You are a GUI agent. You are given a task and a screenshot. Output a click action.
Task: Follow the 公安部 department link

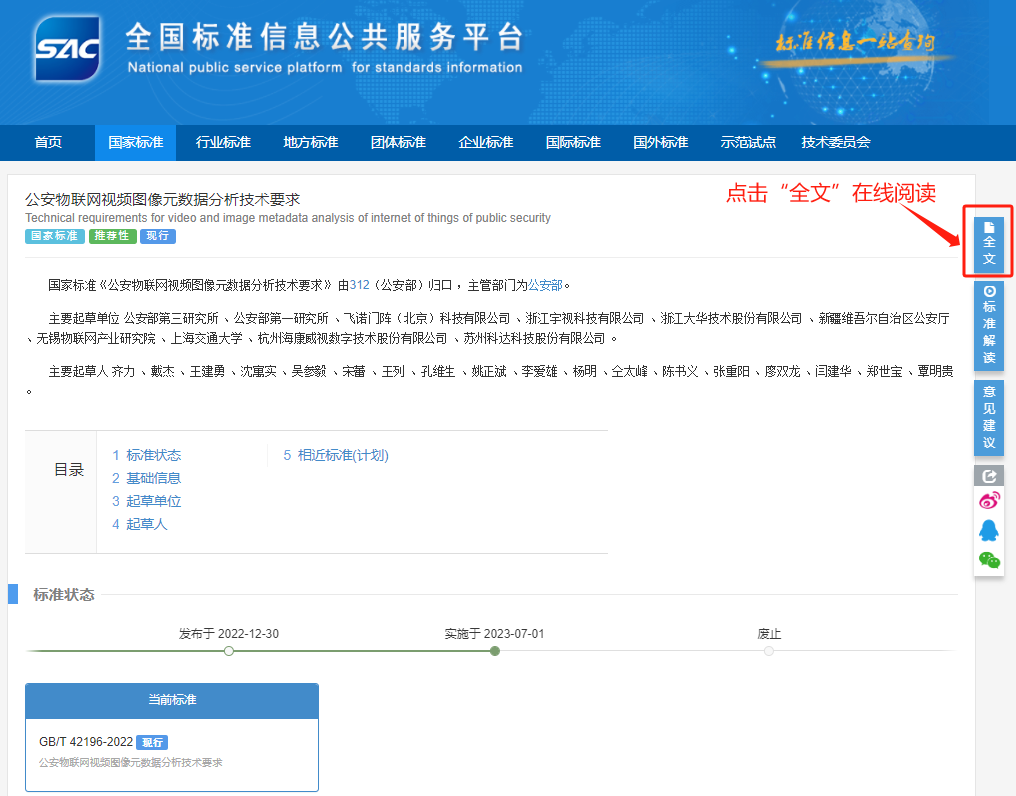pos(545,285)
